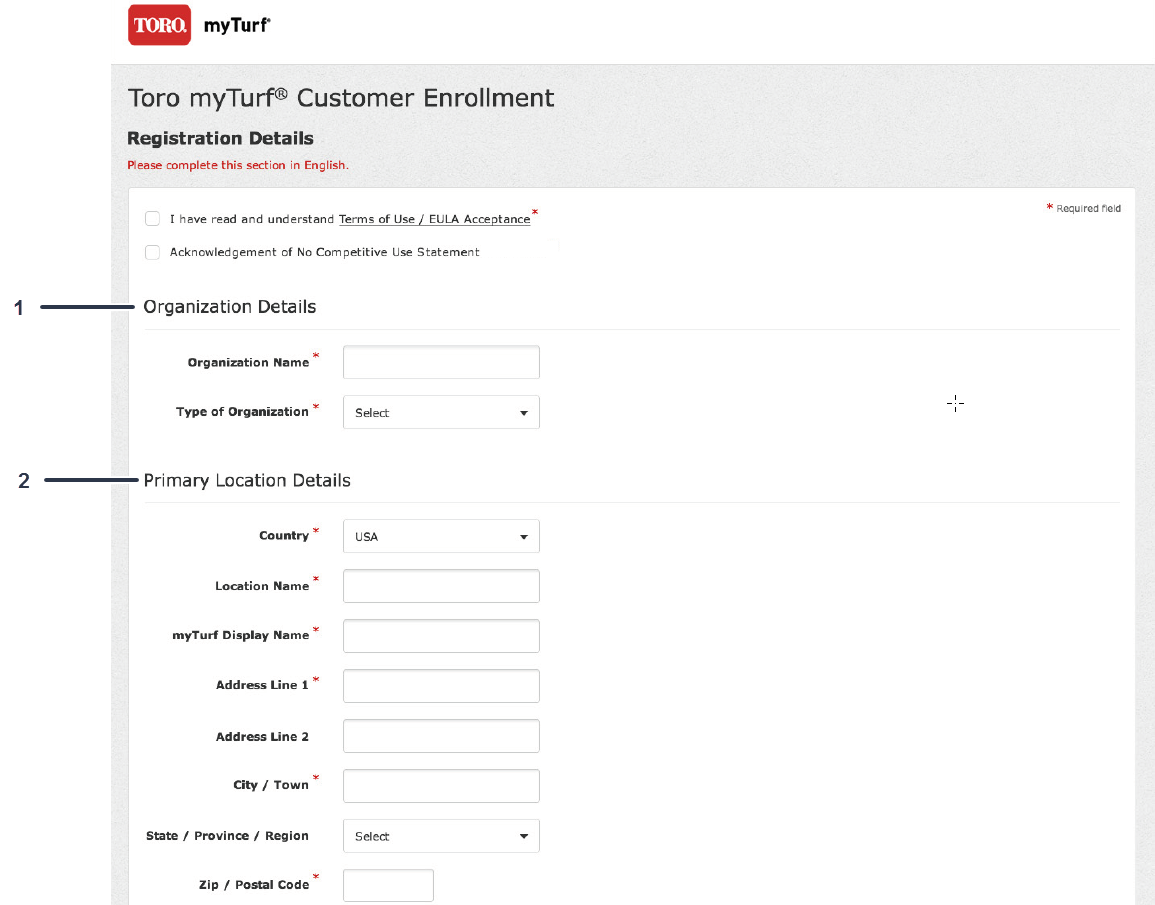
Task: Click the Primary Location Details heading
Action: click(247, 481)
